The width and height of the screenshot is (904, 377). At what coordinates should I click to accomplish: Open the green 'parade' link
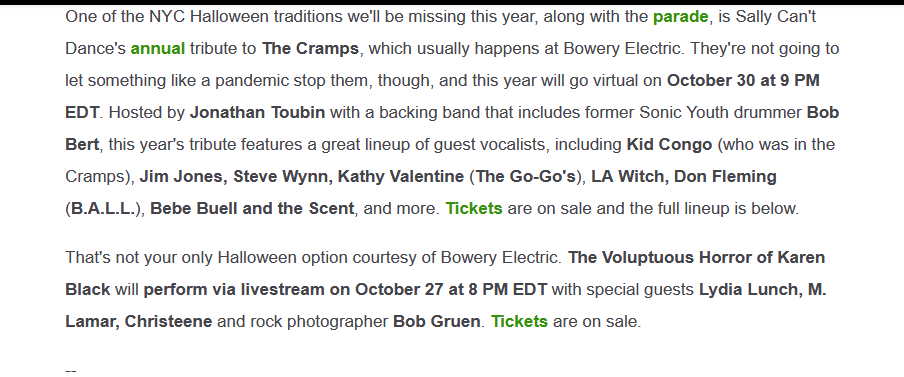click(x=680, y=17)
